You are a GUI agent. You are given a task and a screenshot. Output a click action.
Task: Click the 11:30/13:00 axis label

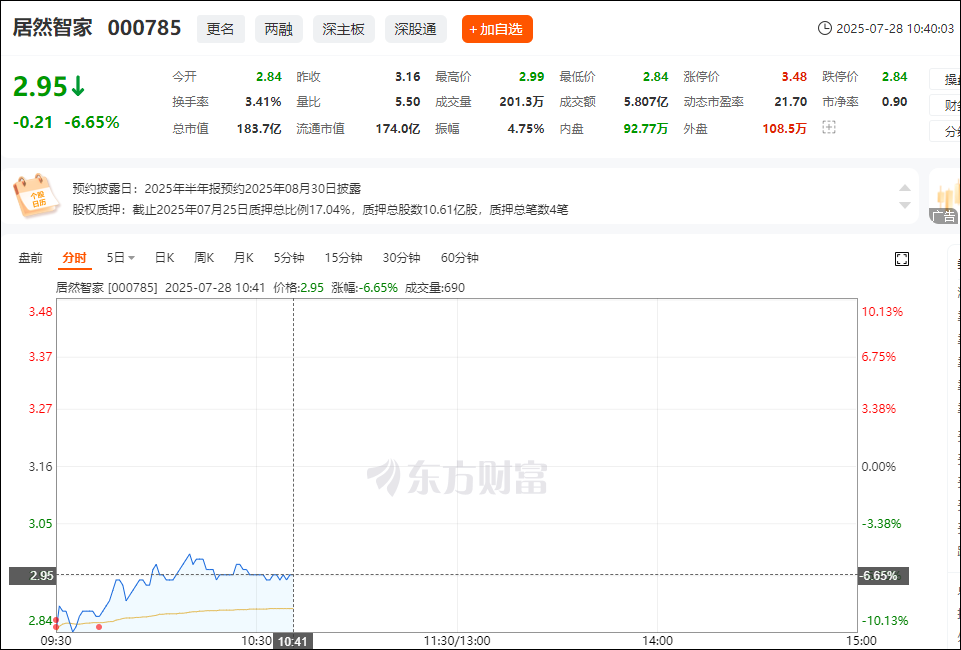click(457, 641)
